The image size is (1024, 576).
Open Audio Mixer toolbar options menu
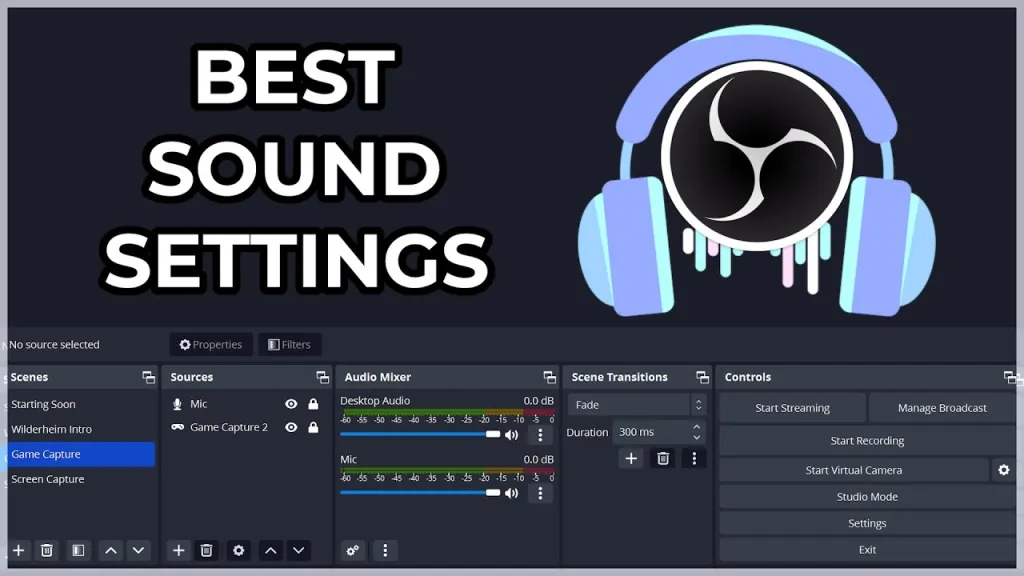coord(385,551)
